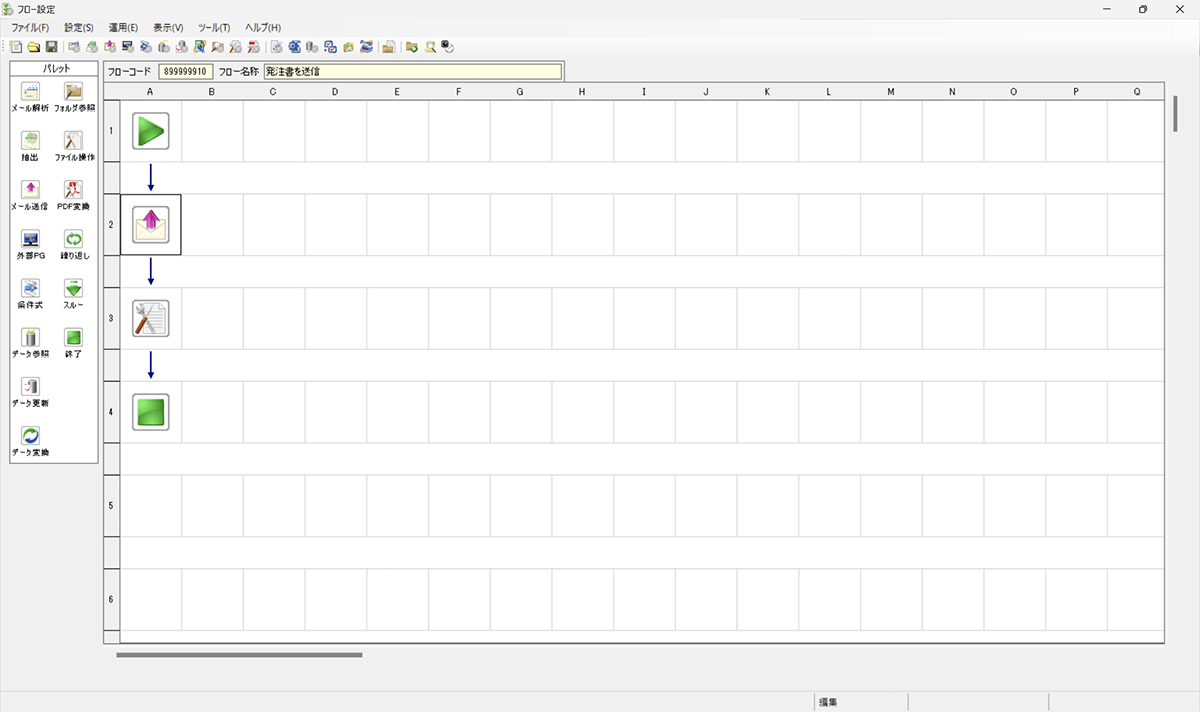The height and width of the screenshot is (712, 1200).
Task: Select the メール送信 palette icon
Action: click(30, 189)
